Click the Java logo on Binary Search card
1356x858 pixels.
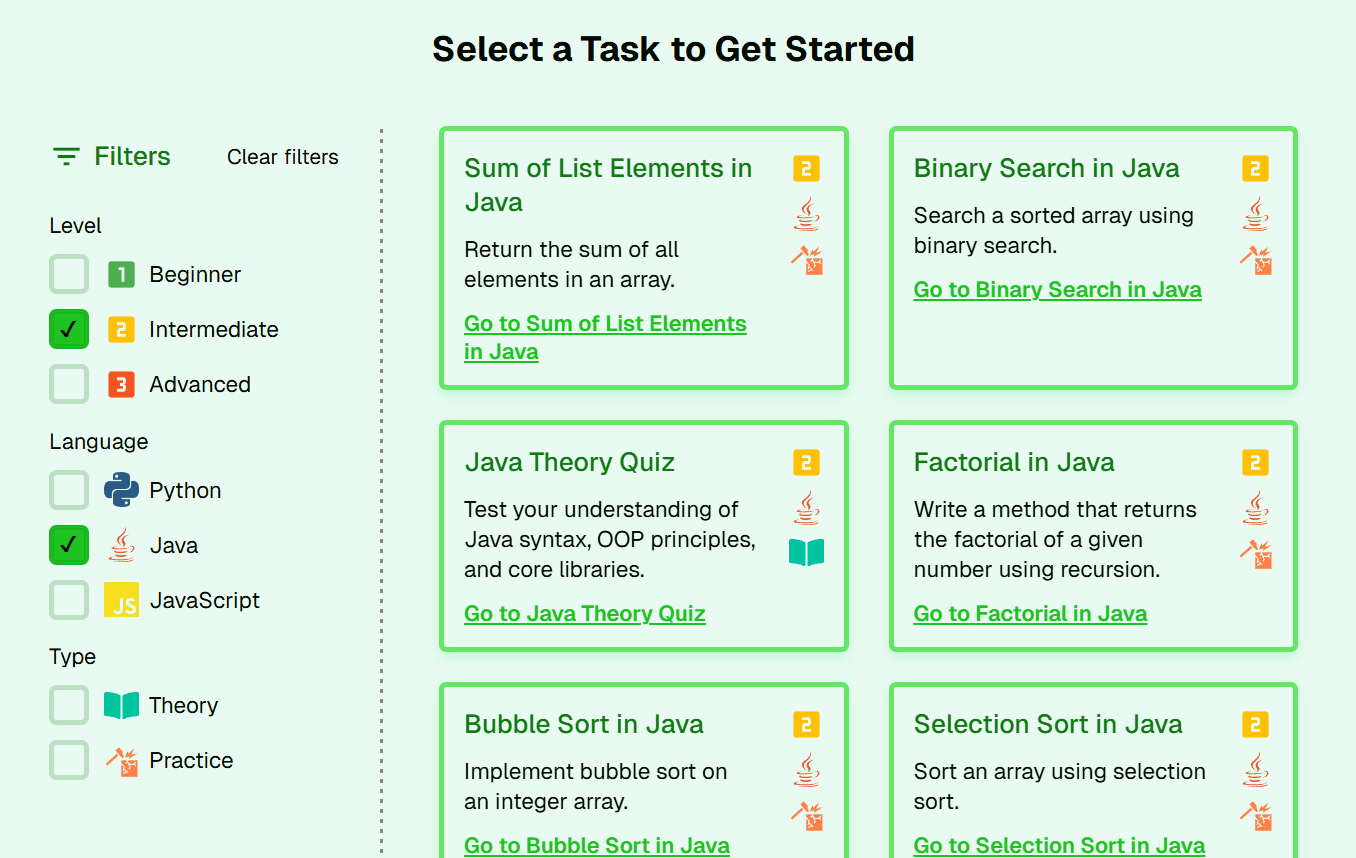click(x=1255, y=214)
